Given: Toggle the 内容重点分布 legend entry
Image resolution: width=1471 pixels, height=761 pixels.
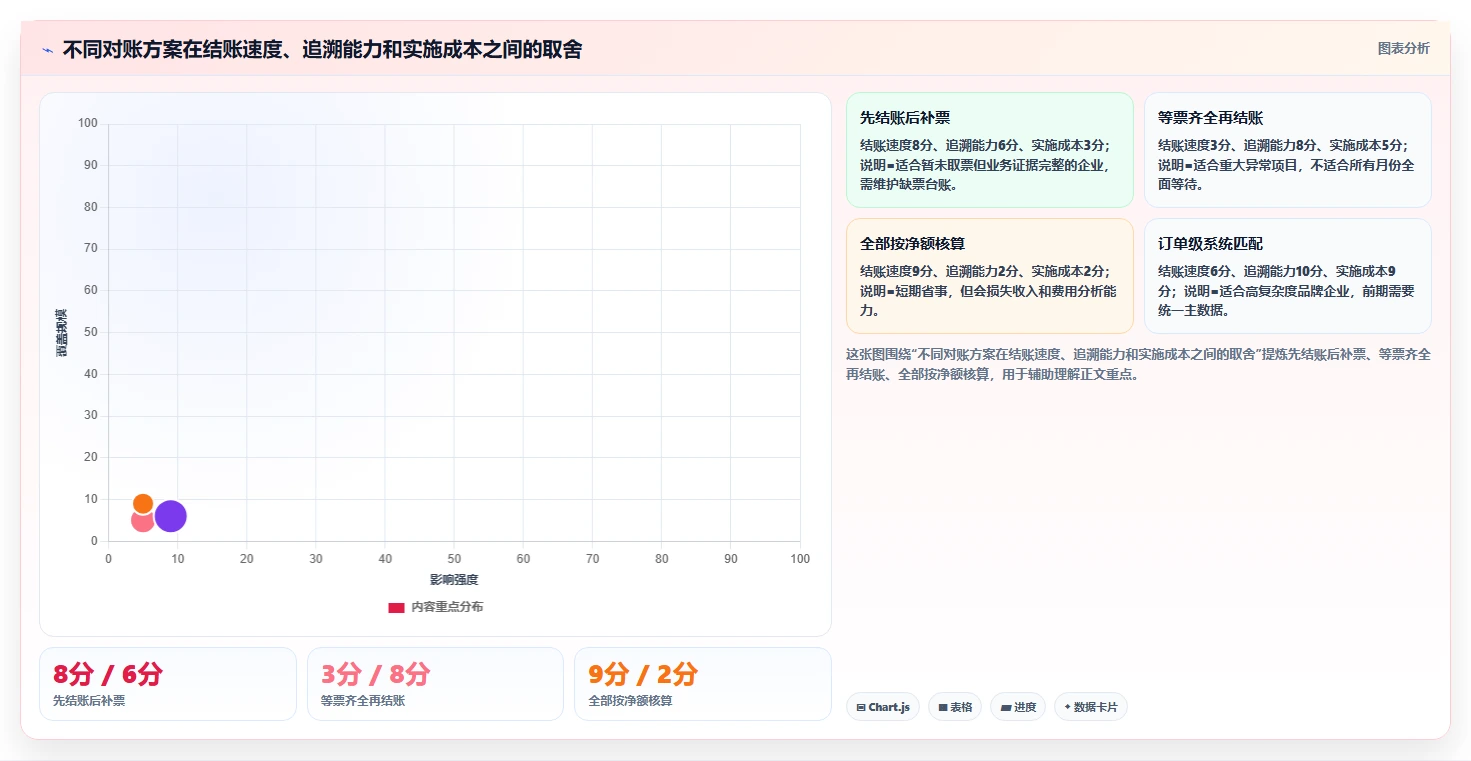Looking at the screenshot, I should pyautogui.click(x=435, y=607).
